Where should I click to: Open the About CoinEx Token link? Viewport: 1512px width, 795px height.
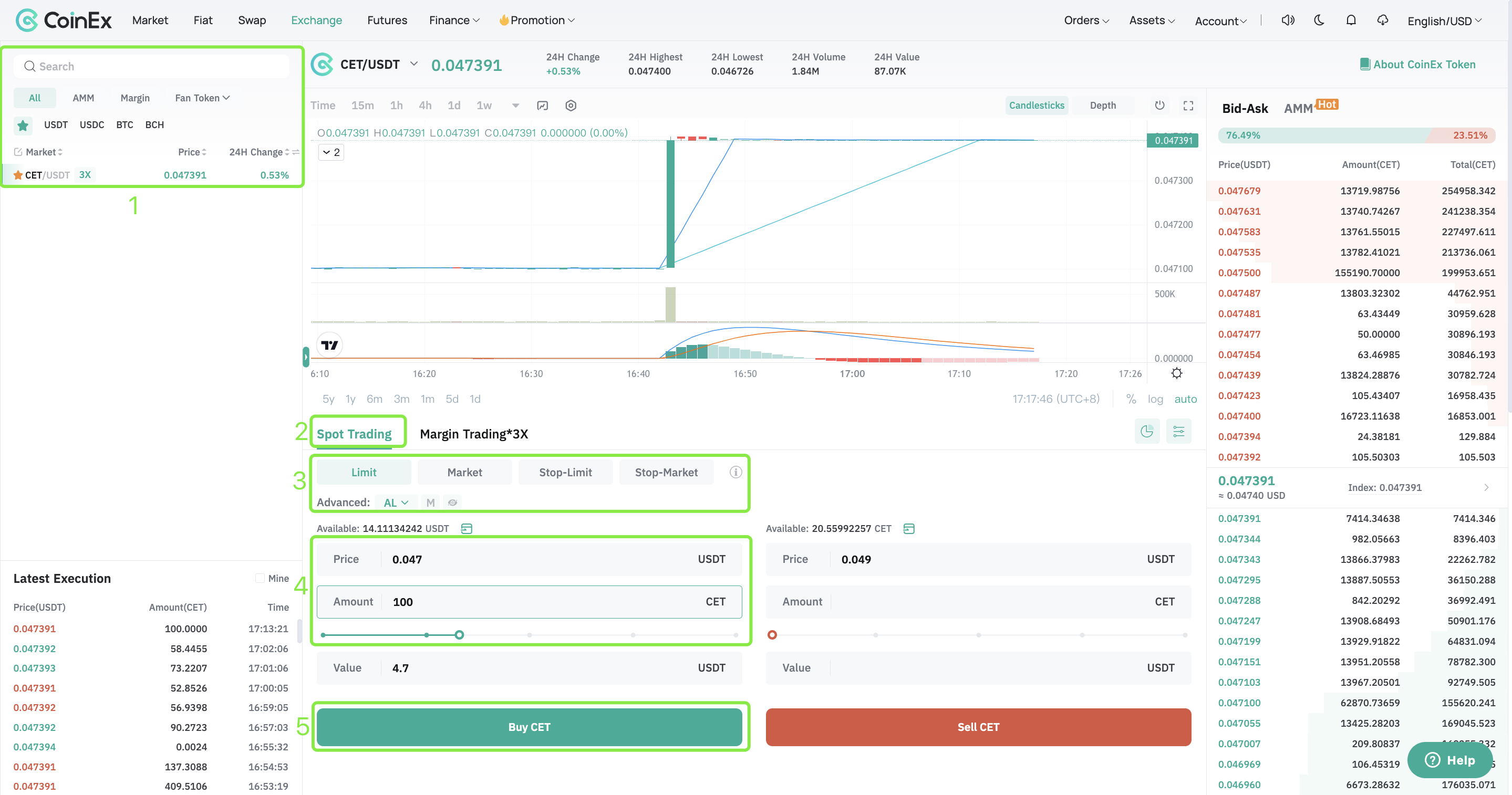click(x=1417, y=65)
